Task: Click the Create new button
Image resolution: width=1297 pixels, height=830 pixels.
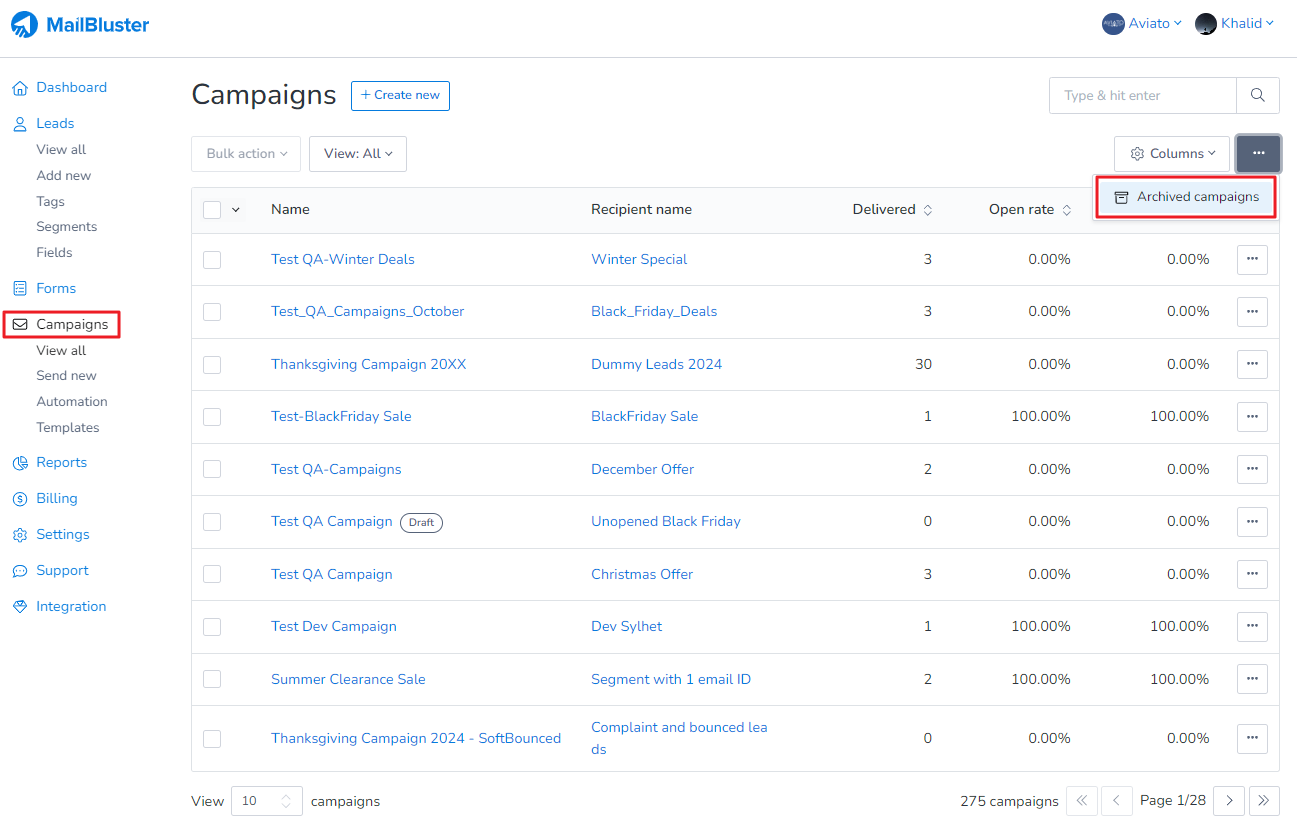Action: (400, 96)
